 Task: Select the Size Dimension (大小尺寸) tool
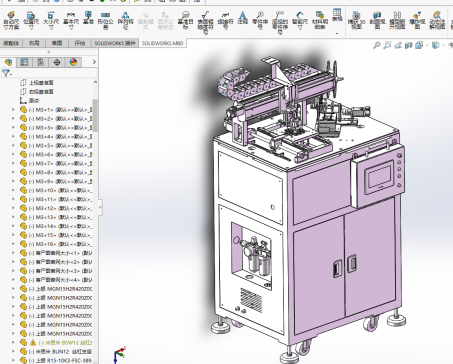51,20
